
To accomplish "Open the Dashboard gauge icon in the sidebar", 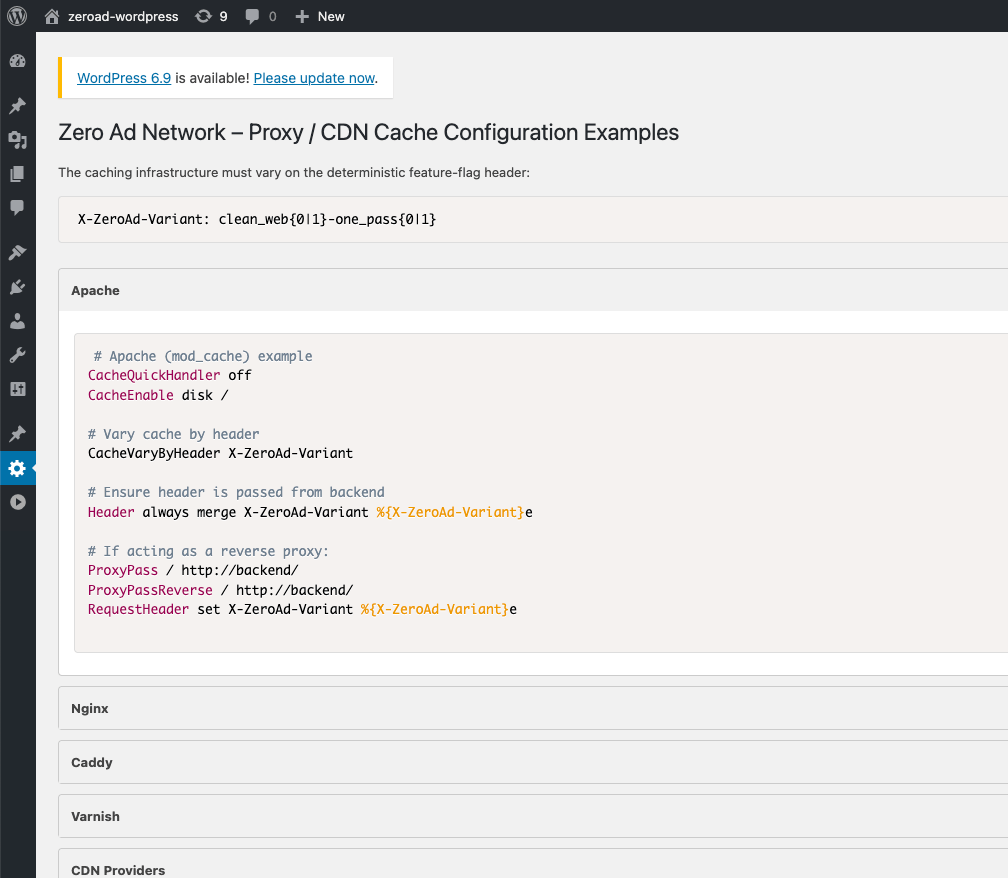I will [x=17, y=61].
